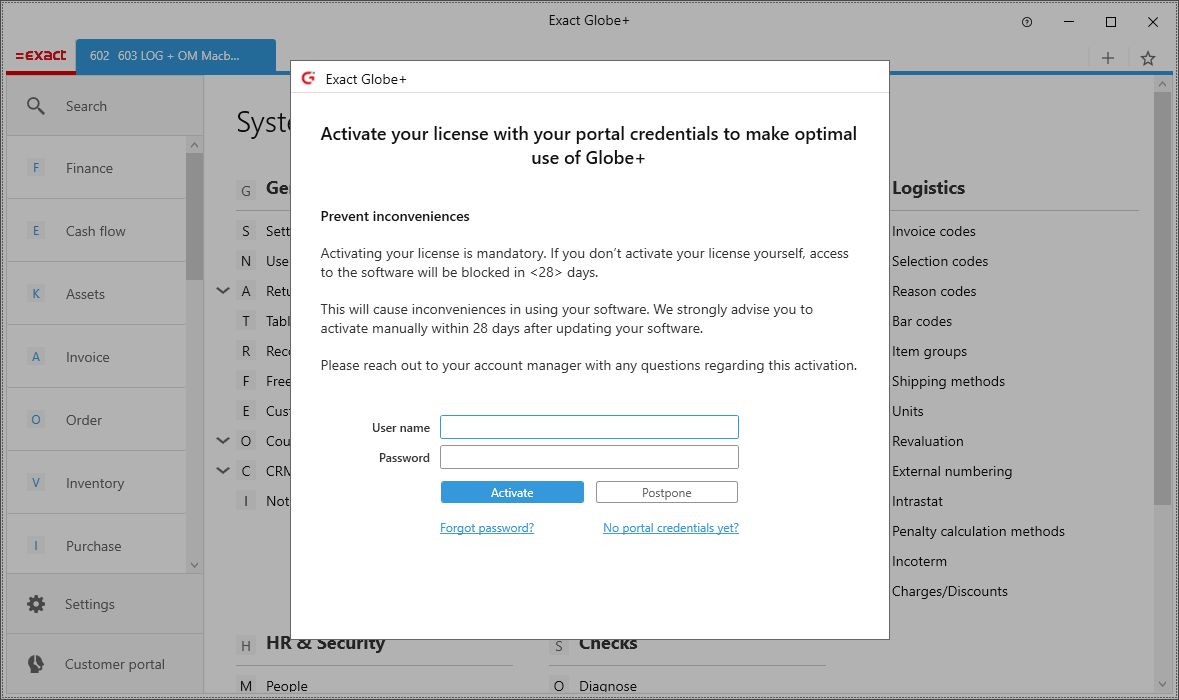
Task: Click the sidebar module list's scrollbar thumb
Action: click(x=194, y=217)
